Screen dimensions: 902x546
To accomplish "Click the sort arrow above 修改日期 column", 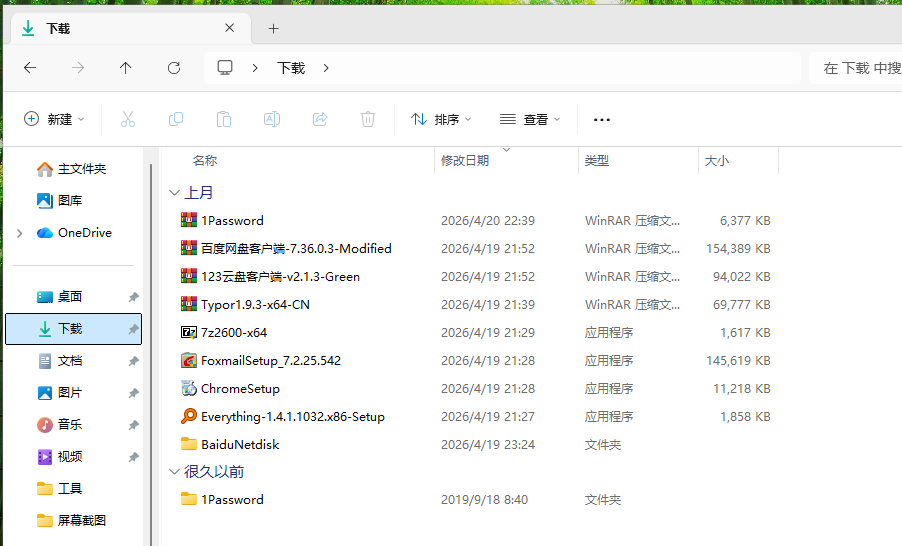I will tap(506, 150).
